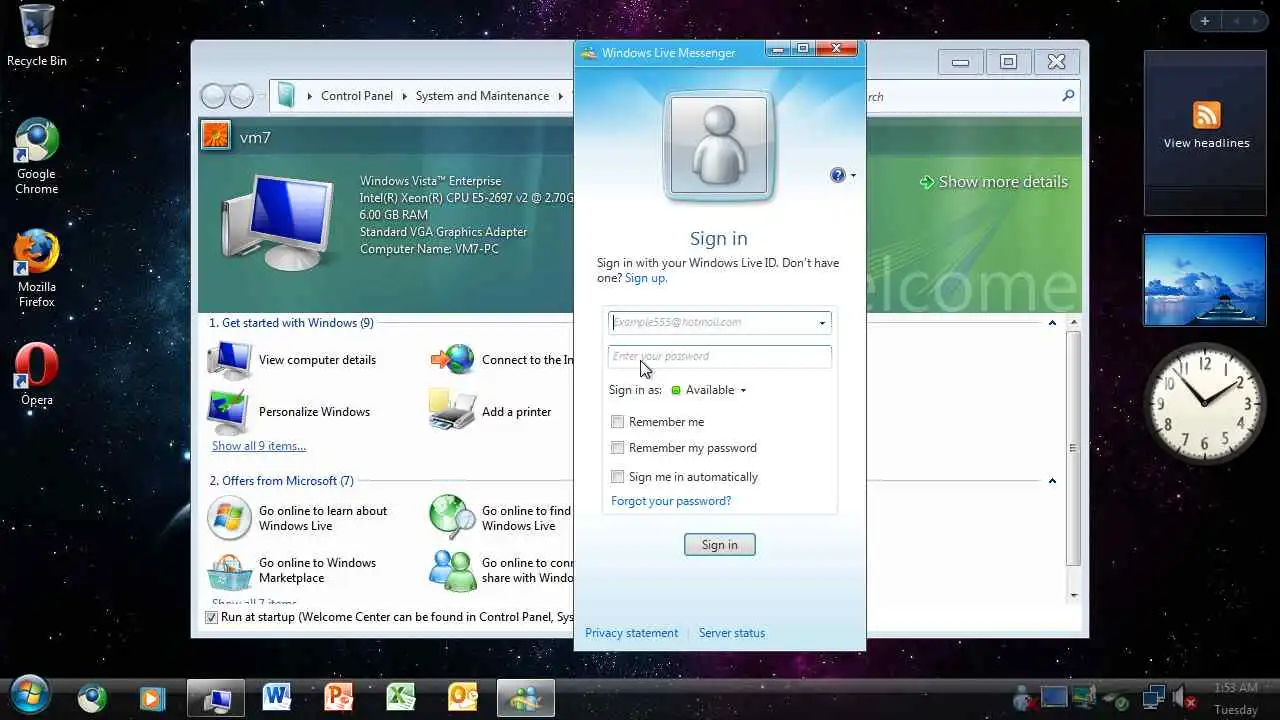This screenshot has height=720, width=1280.
Task: Click the RSS feed headlines gadget icon
Action: (x=1206, y=114)
